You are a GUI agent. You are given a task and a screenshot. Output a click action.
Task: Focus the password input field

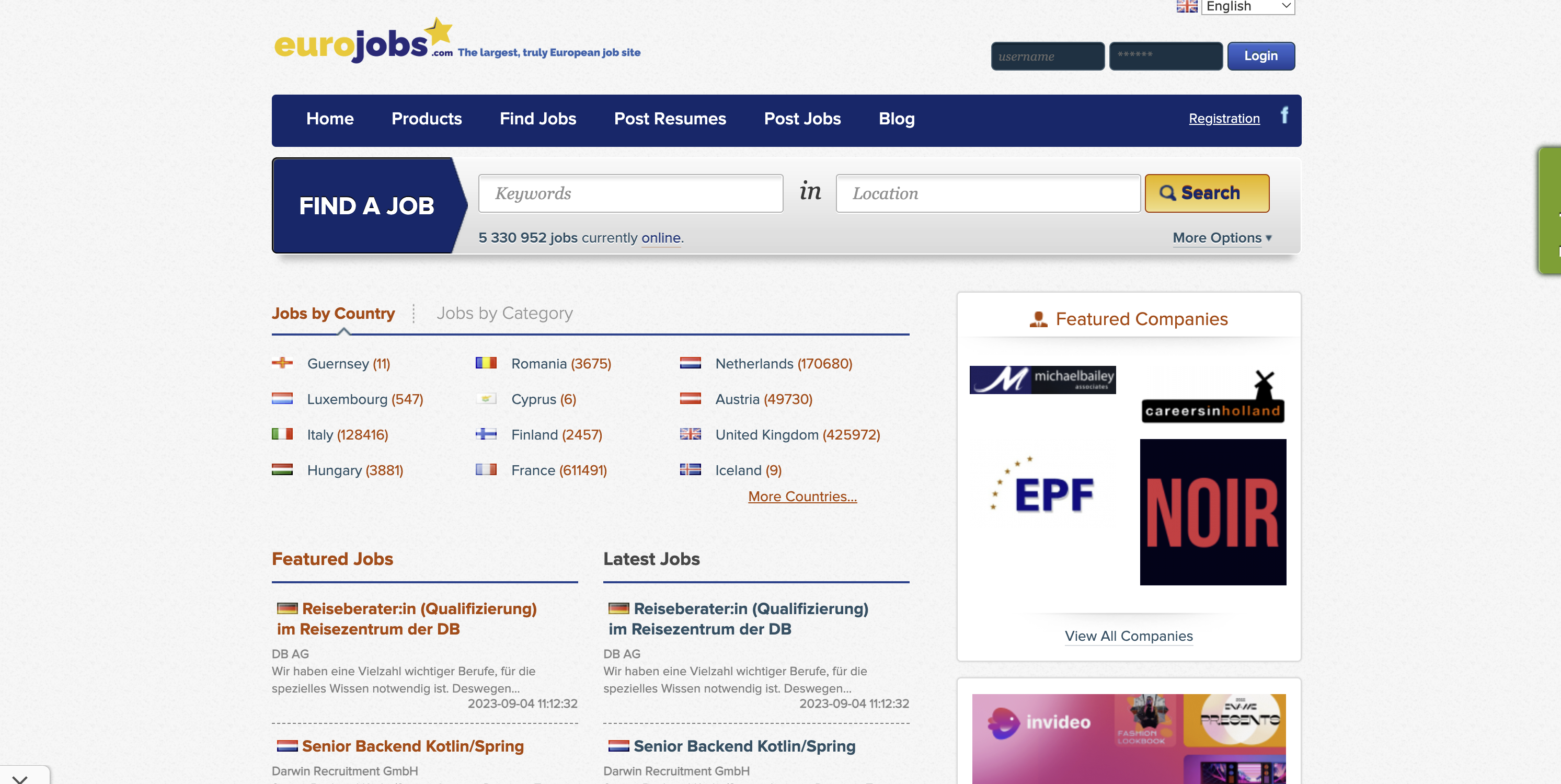pyautogui.click(x=1165, y=56)
